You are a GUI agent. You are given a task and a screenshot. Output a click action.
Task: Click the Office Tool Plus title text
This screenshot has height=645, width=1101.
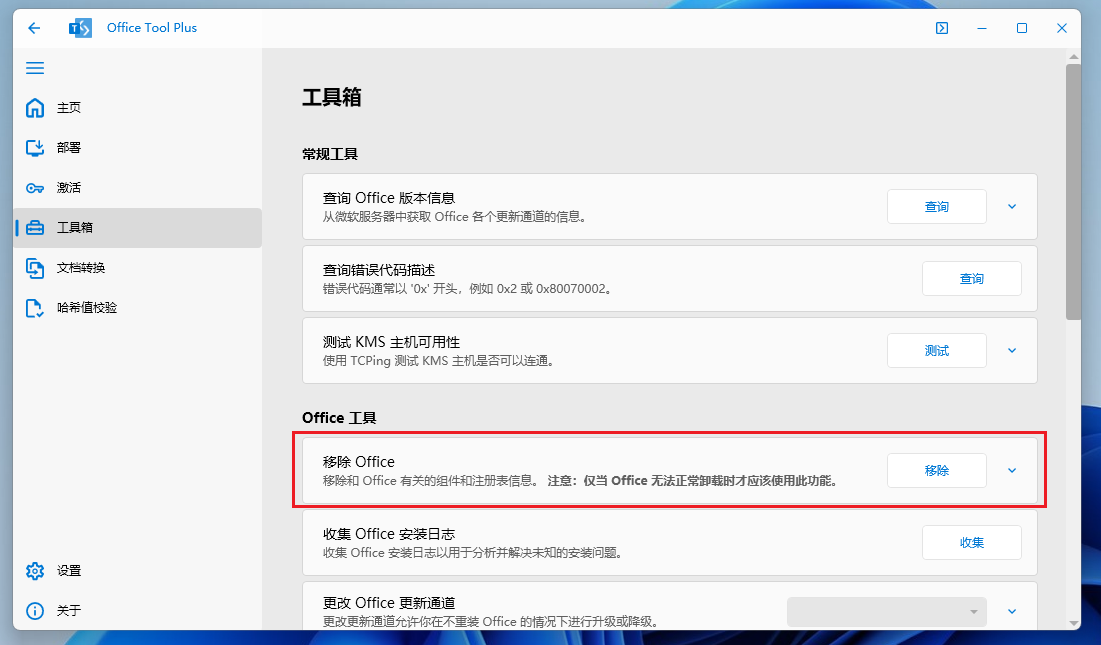pyautogui.click(x=152, y=28)
